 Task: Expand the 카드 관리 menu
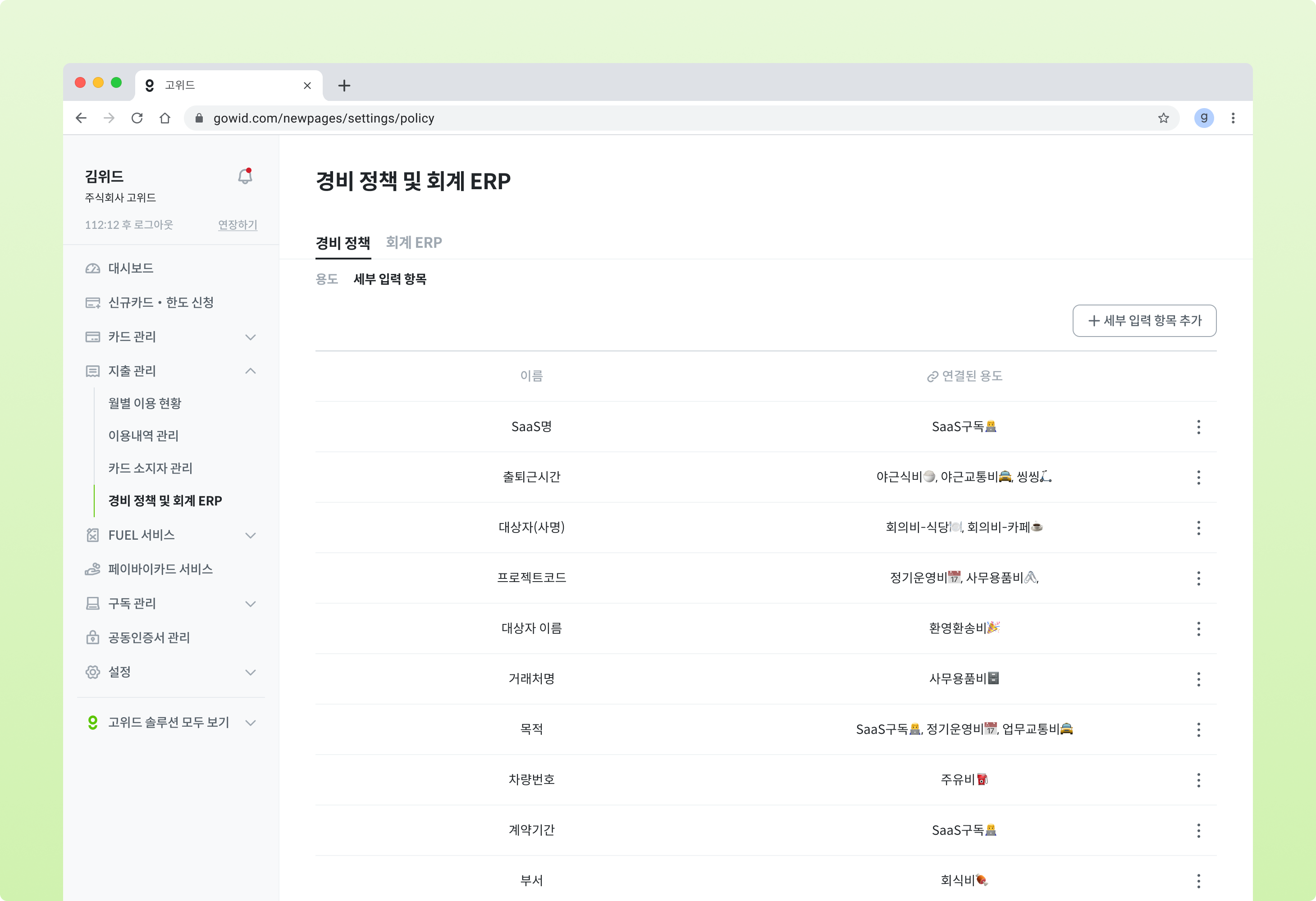coord(250,337)
